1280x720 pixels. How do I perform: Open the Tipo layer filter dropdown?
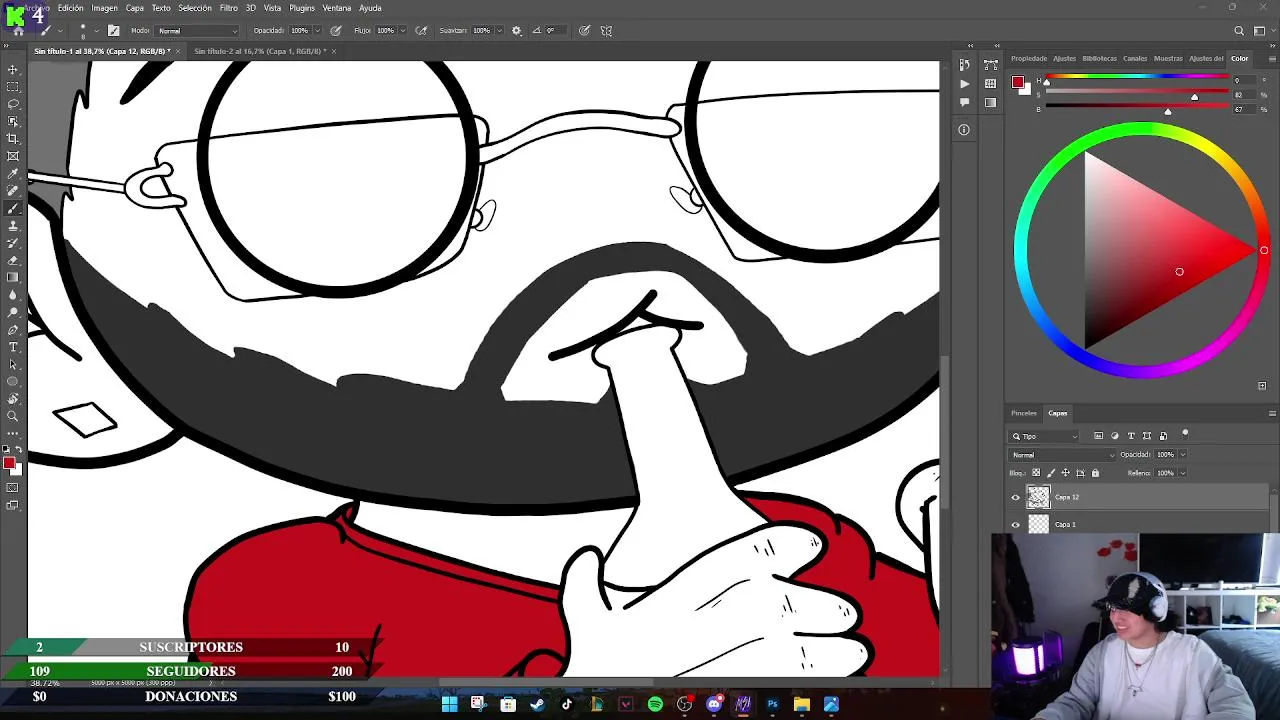(1045, 436)
